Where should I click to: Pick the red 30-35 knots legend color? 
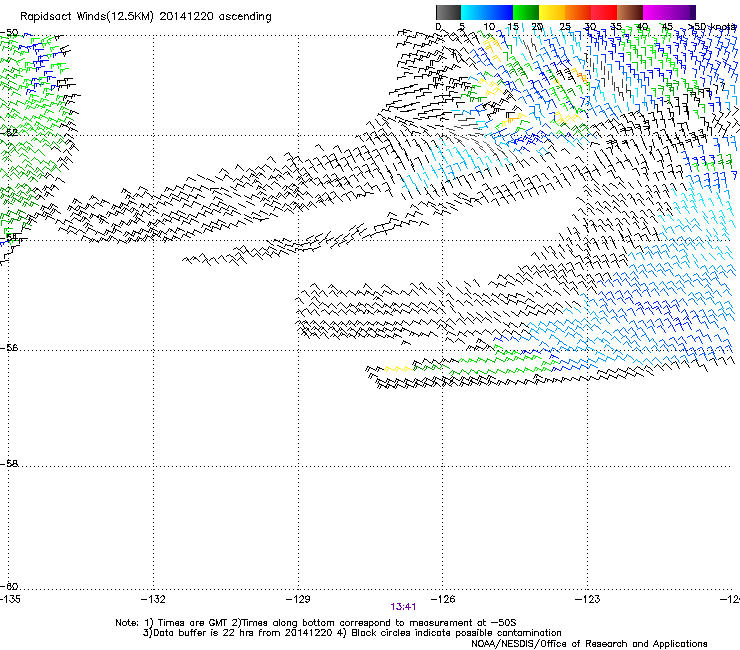(x=604, y=12)
